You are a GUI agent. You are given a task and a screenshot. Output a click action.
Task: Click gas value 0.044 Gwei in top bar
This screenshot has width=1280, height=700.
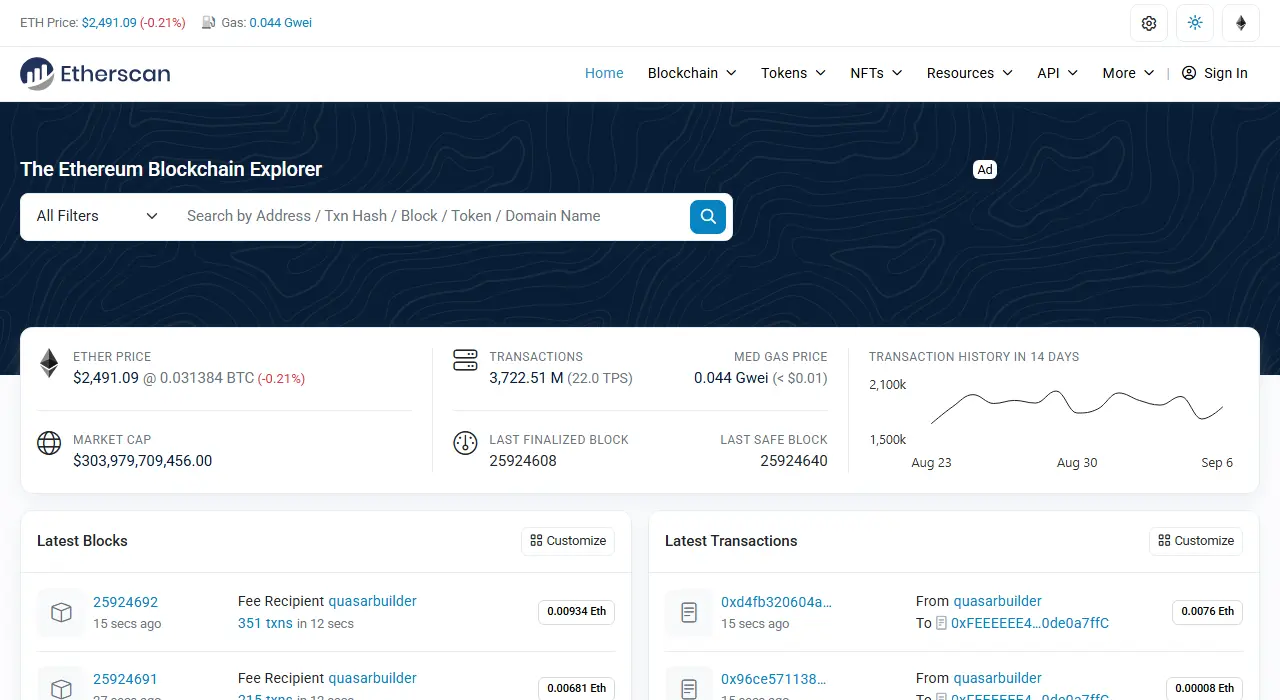[281, 22]
